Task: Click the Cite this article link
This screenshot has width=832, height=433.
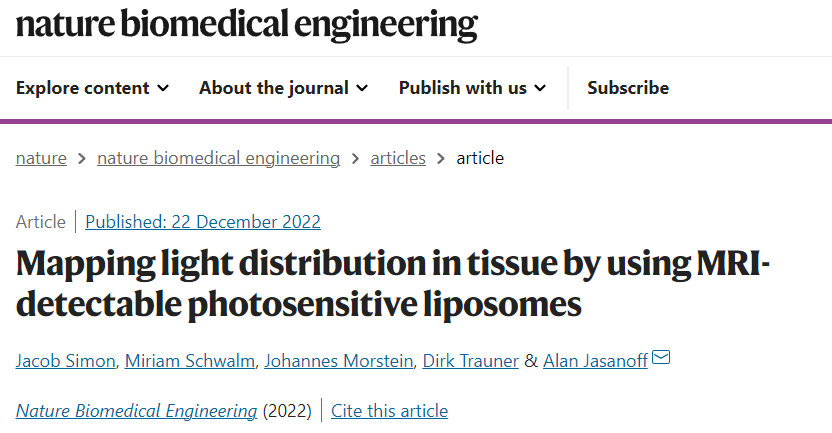Action: (389, 411)
